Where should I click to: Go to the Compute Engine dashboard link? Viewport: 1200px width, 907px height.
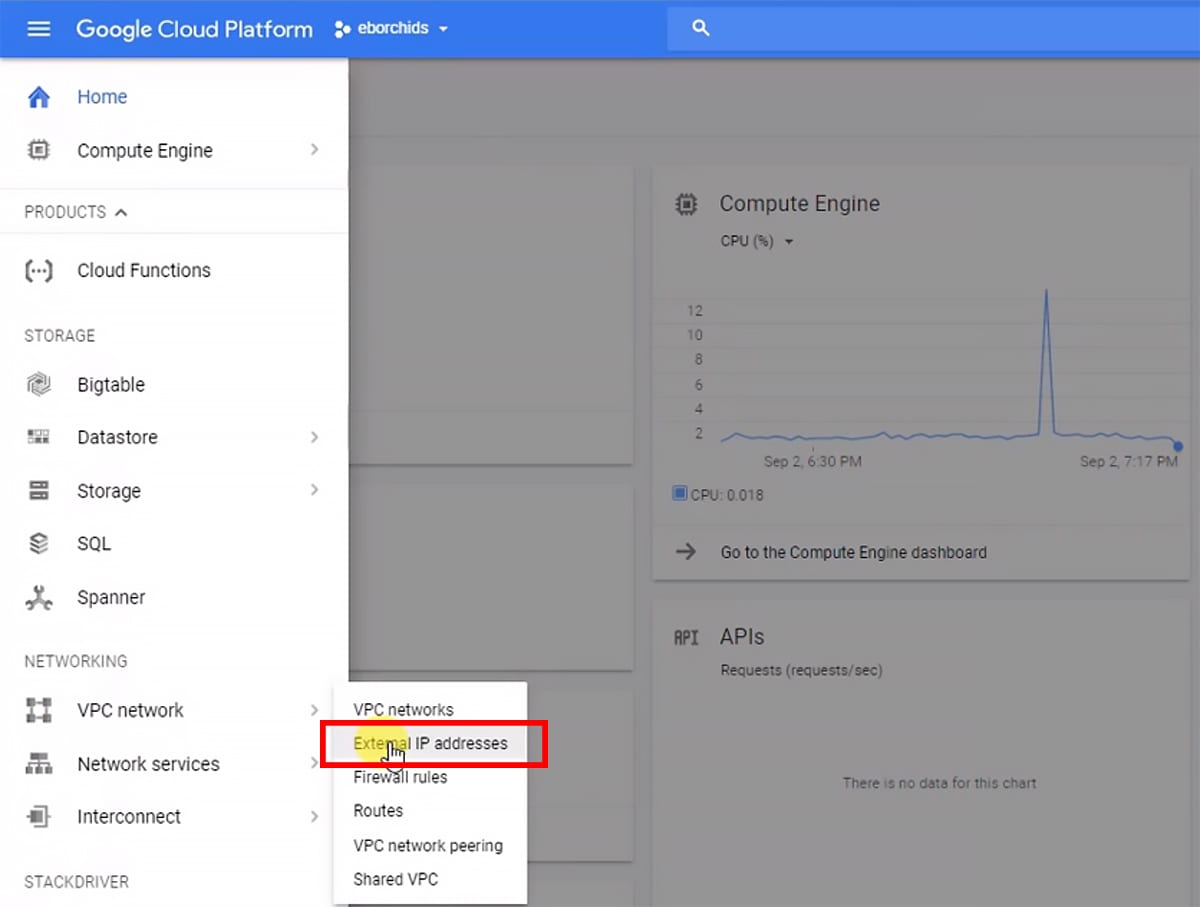coord(854,552)
